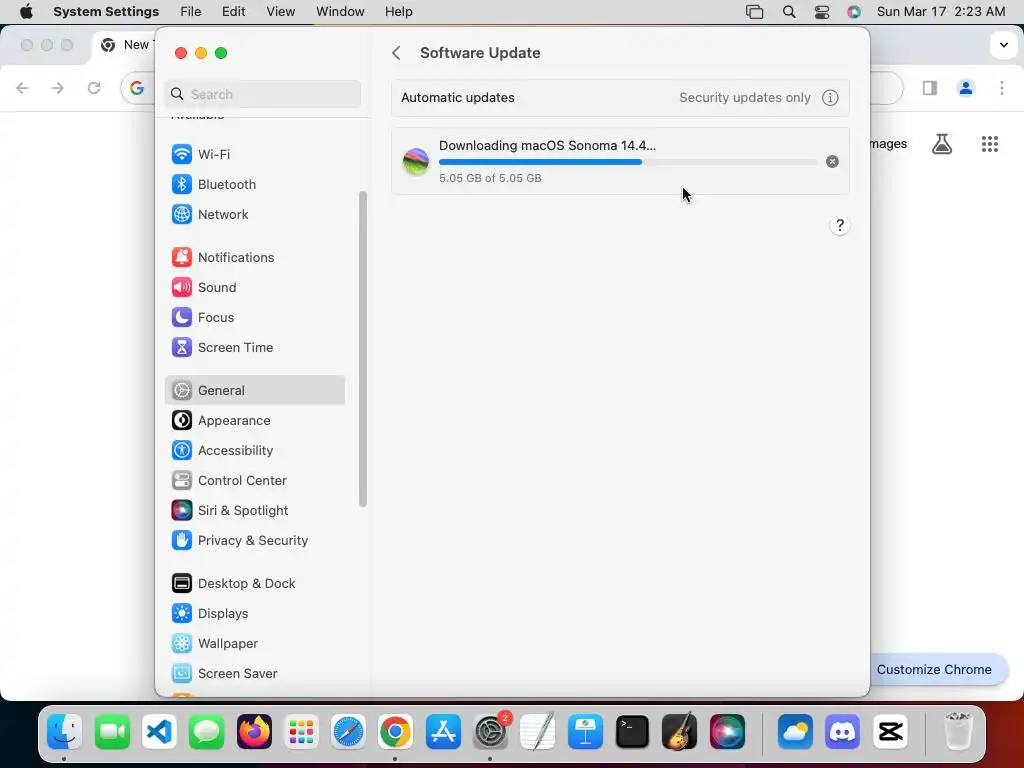Open Appearance settings

tap(255, 421)
